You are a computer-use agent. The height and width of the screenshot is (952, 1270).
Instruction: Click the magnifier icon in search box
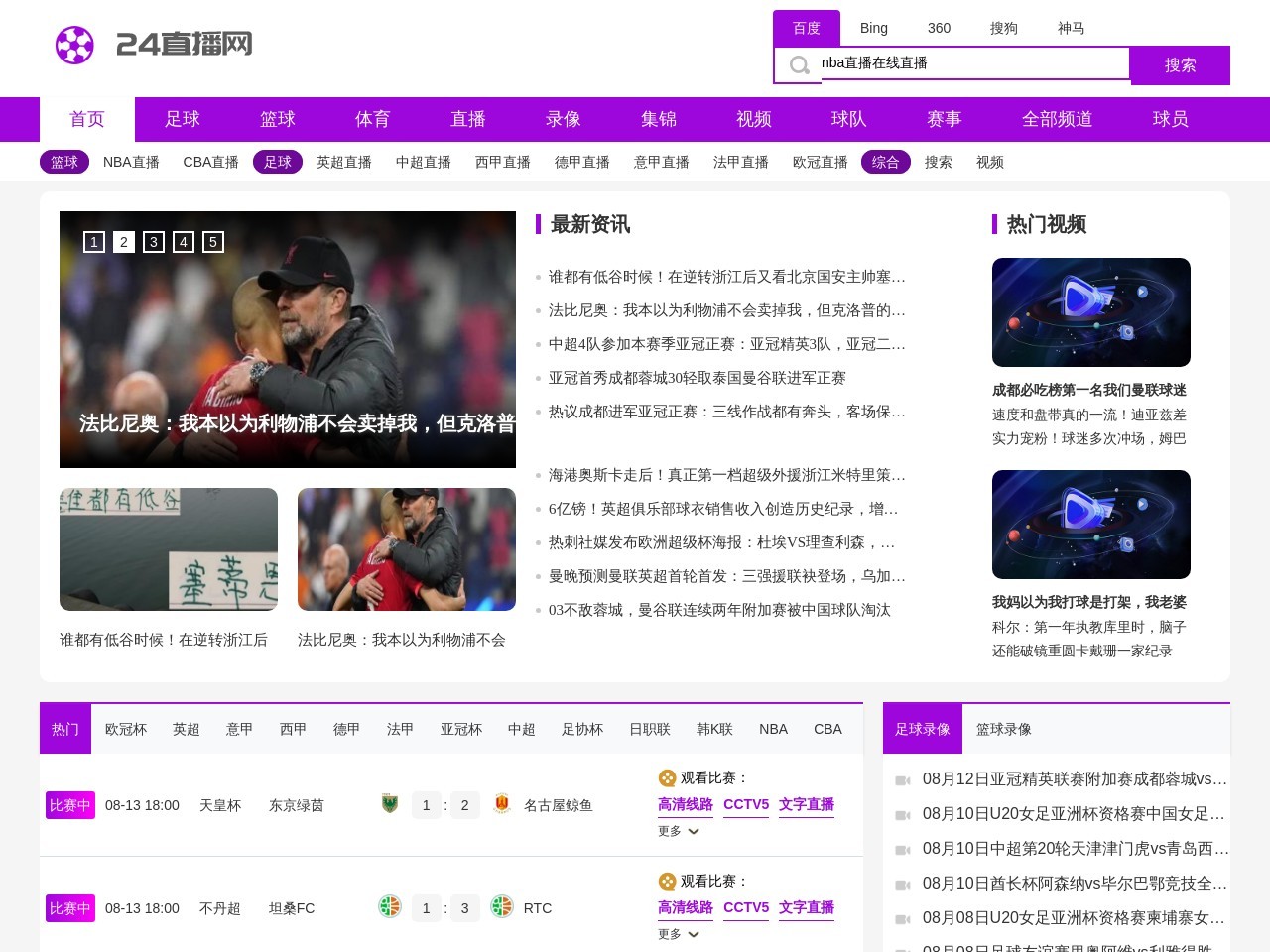pos(799,66)
